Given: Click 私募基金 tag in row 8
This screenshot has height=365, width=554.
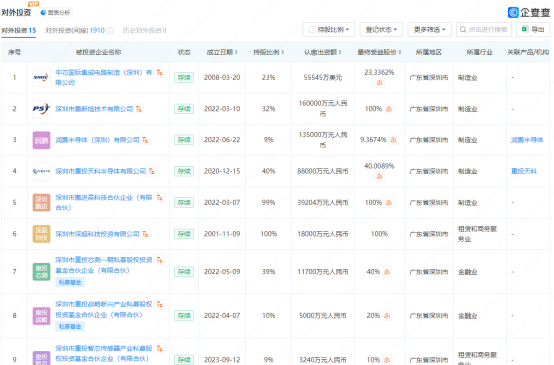Looking at the screenshot, I should tap(70, 326).
